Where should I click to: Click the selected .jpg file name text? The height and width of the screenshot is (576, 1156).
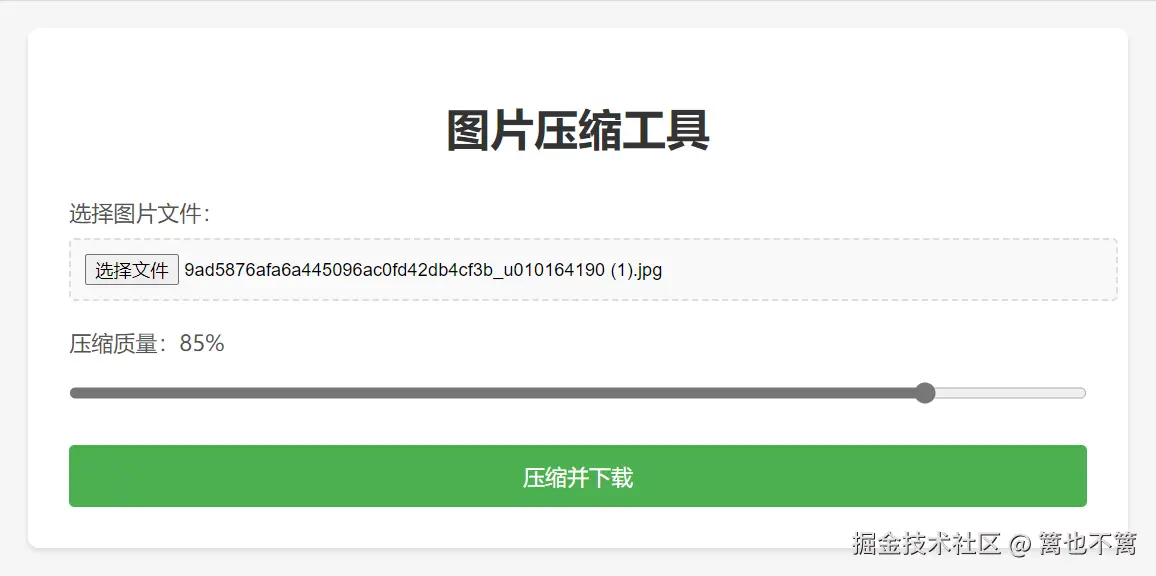423,270
